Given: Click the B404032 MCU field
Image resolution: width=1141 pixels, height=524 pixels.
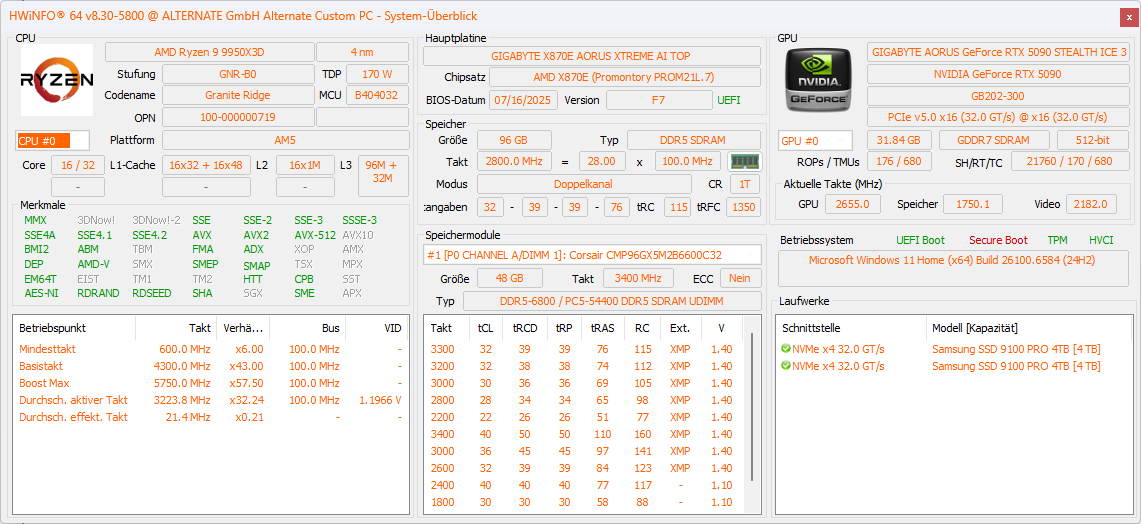Looking at the screenshot, I should click(377, 95).
